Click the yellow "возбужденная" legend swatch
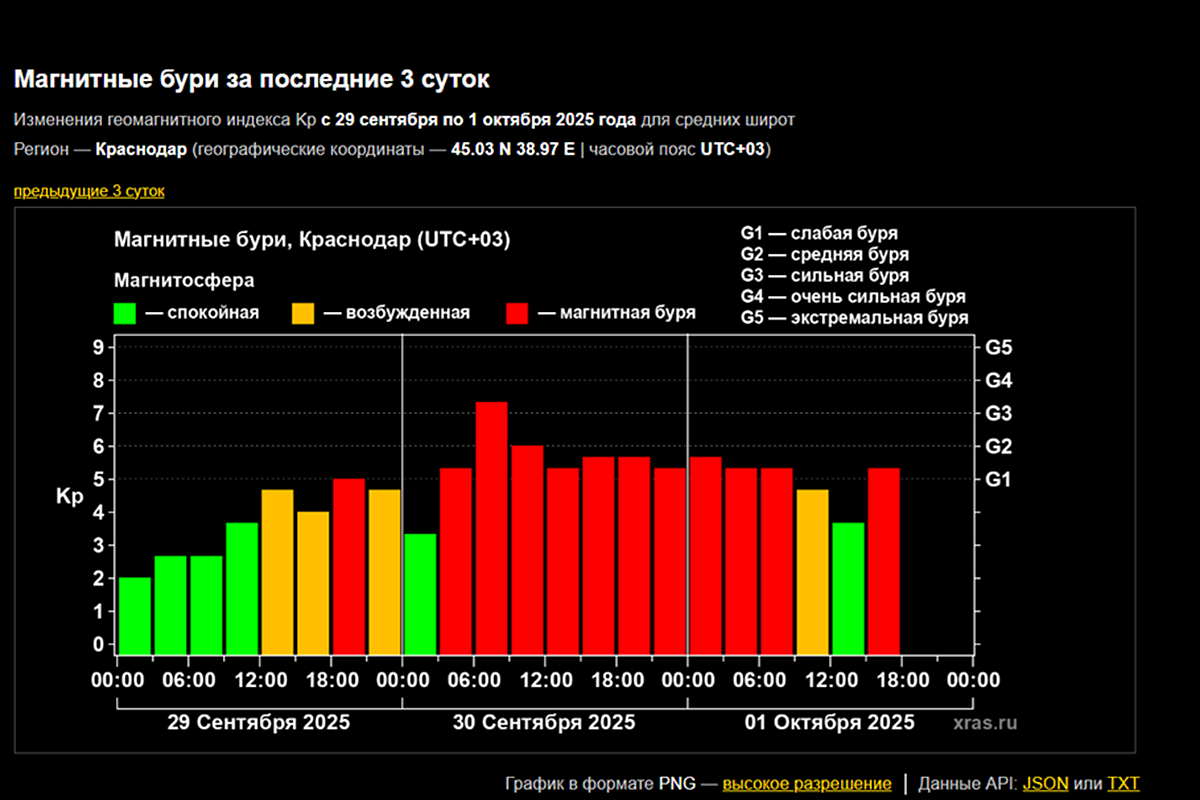 pos(302,313)
